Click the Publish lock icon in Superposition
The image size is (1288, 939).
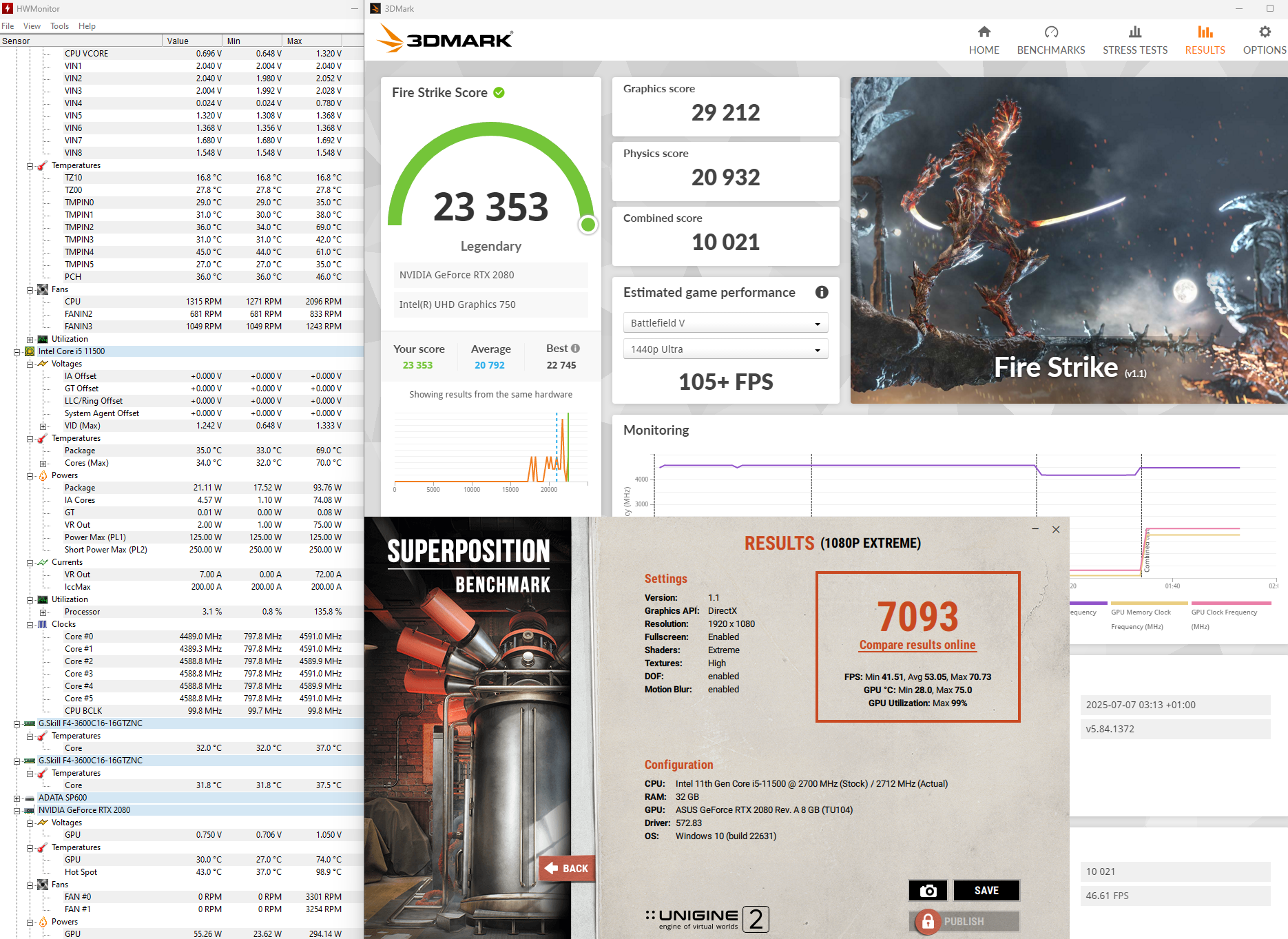928,921
